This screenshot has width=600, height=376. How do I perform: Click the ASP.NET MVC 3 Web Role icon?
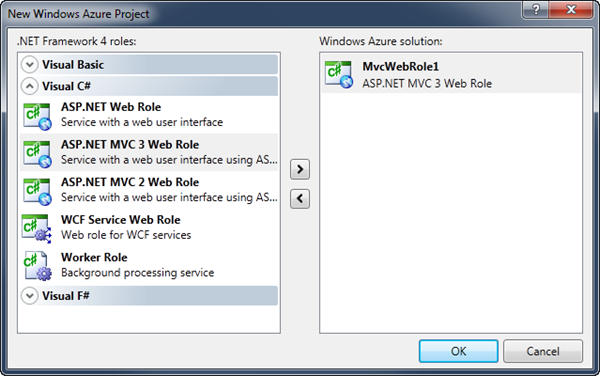(x=37, y=154)
